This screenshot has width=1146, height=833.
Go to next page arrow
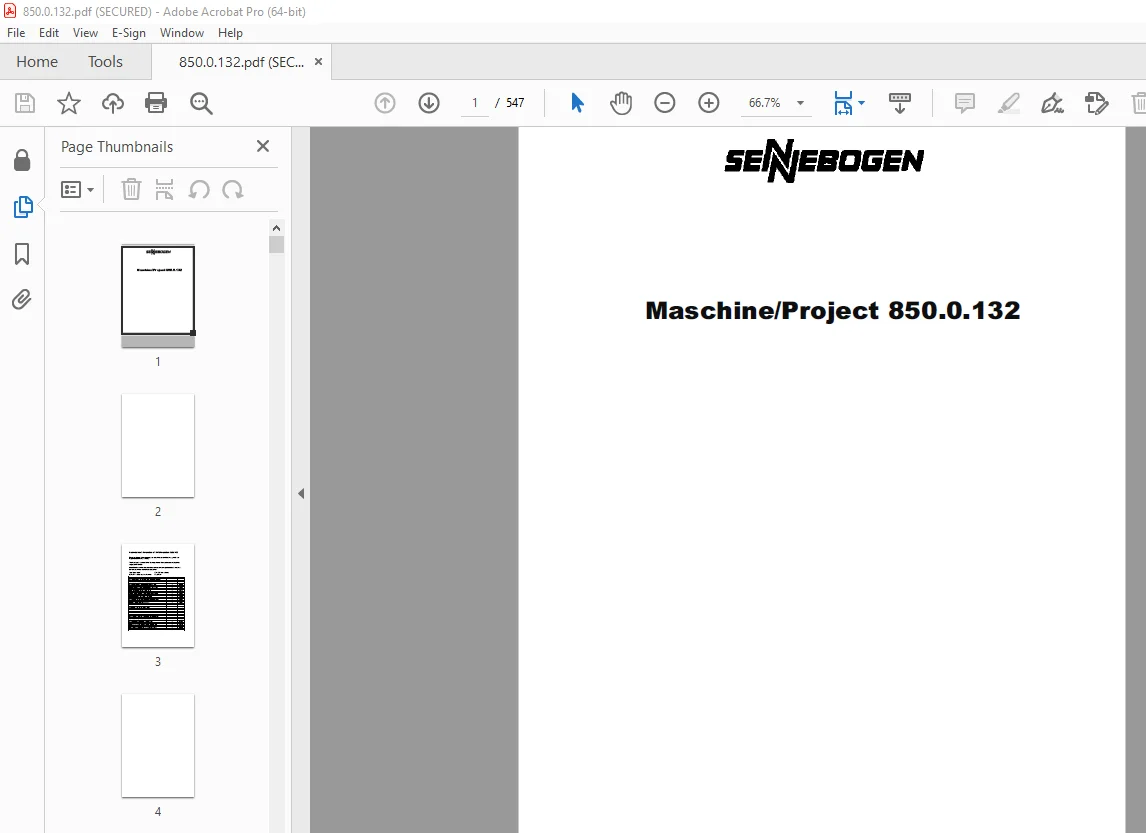click(429, 103)
